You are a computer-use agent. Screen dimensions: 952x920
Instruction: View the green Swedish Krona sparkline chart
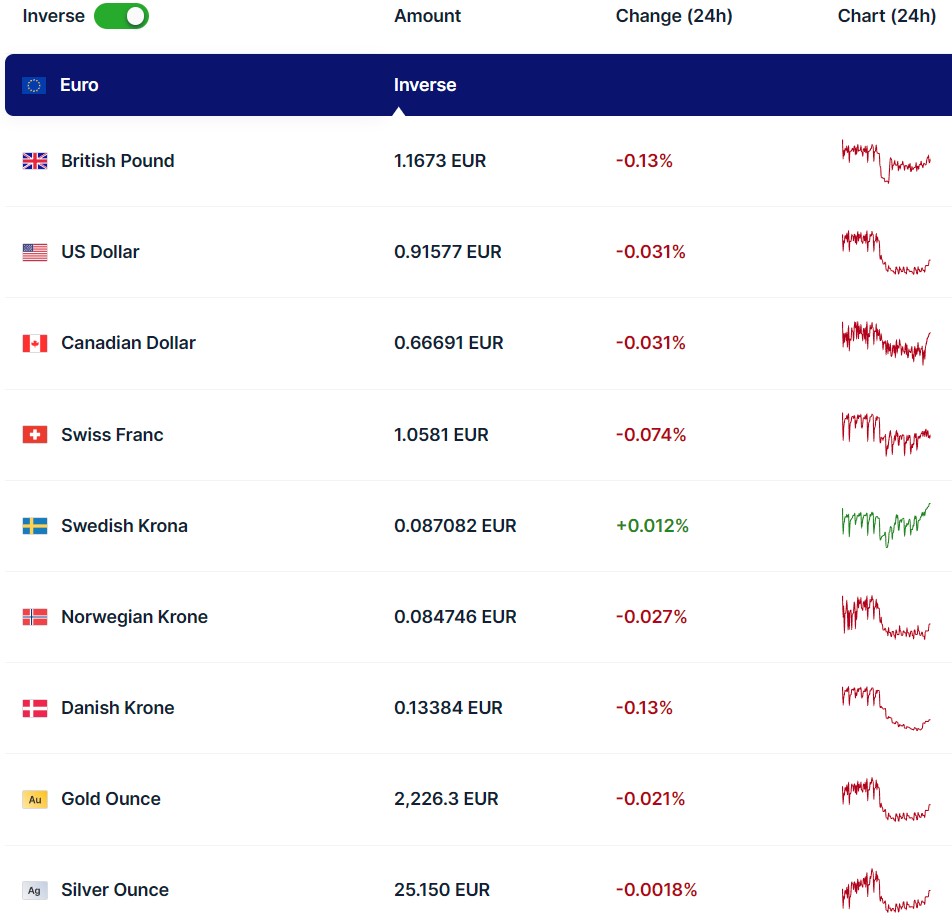[886, 525]
